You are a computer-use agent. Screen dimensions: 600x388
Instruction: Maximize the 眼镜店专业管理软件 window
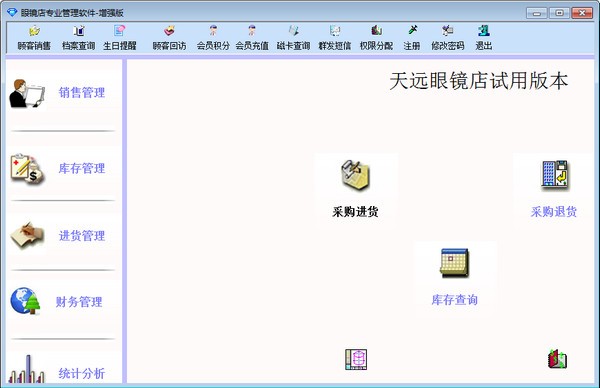[x=559, y=13]
